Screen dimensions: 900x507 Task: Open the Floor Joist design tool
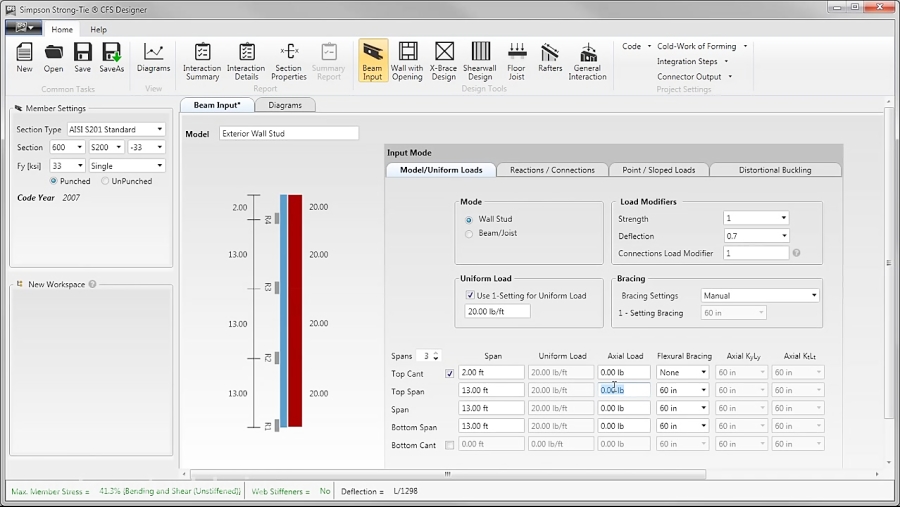pyautogui.click(x=517, y=60)
